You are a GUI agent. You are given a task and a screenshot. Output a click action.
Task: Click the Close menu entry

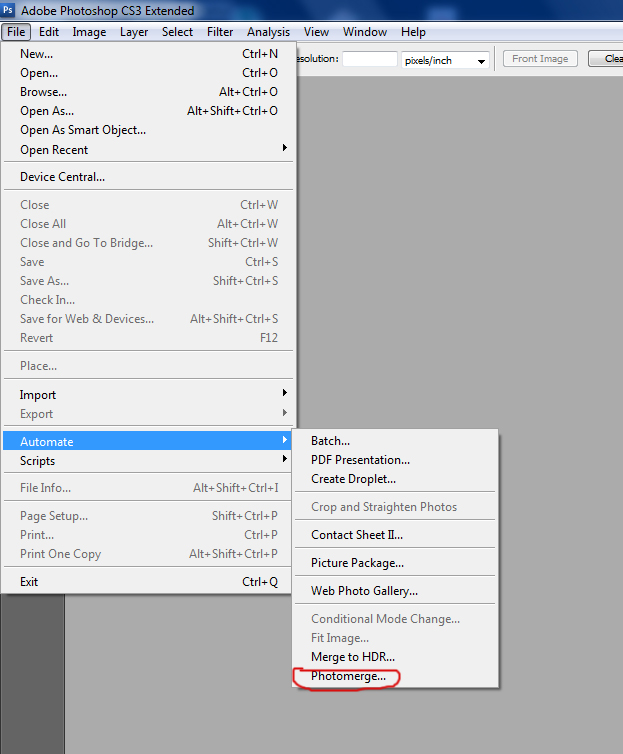pos(148,205)
